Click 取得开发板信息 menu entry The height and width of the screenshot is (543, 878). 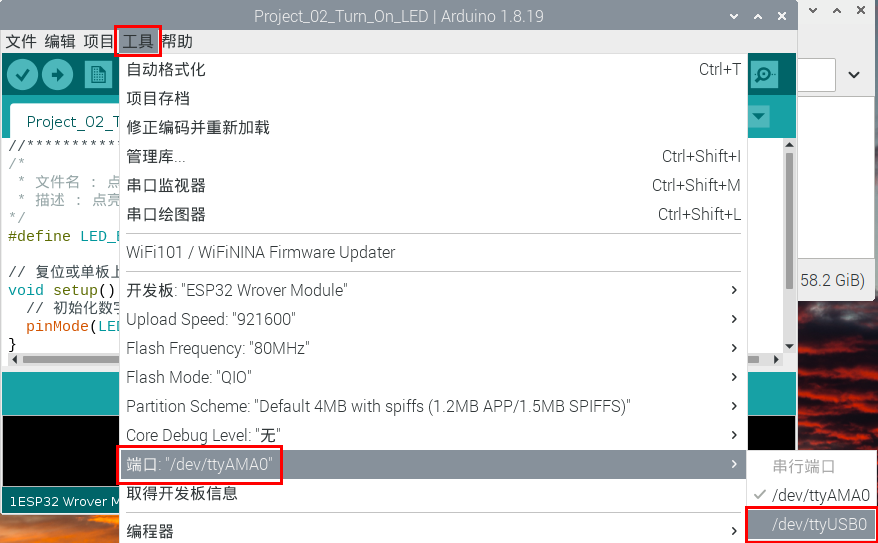[x=182, y=494]
